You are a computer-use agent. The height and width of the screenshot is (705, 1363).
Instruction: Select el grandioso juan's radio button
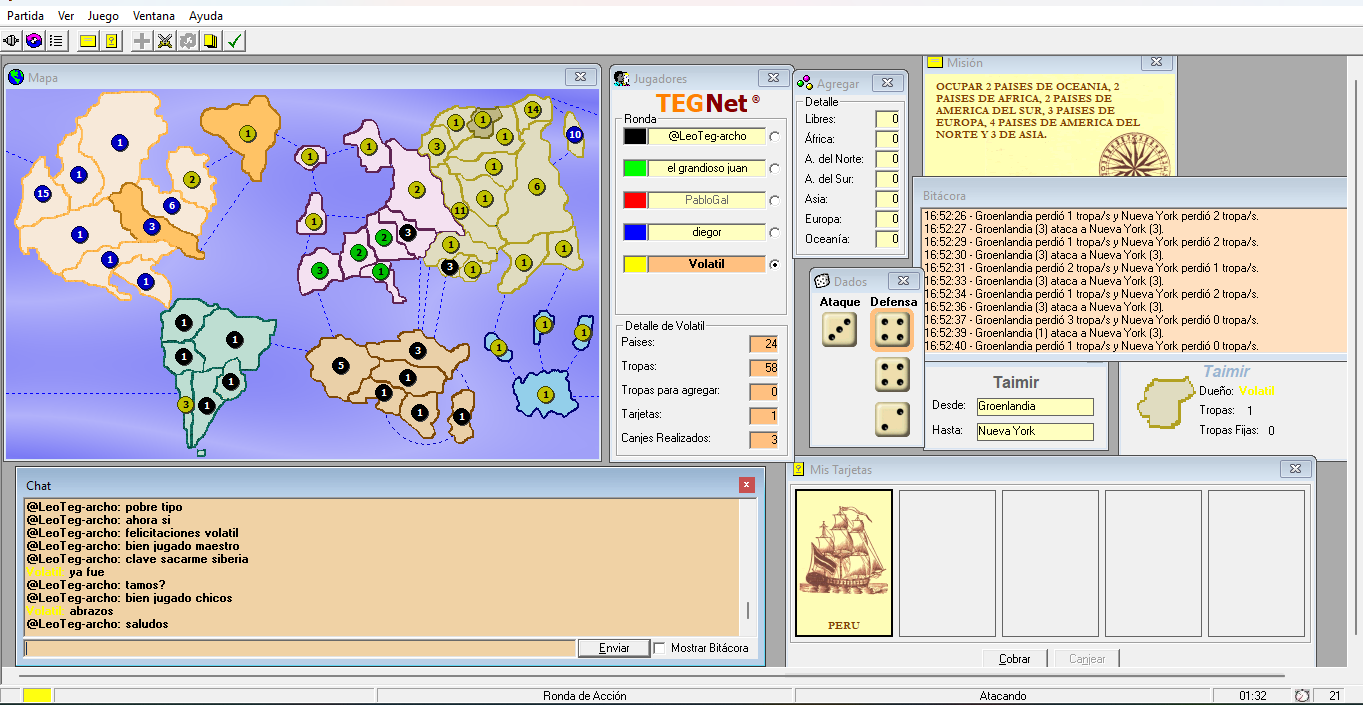(774, 169)
